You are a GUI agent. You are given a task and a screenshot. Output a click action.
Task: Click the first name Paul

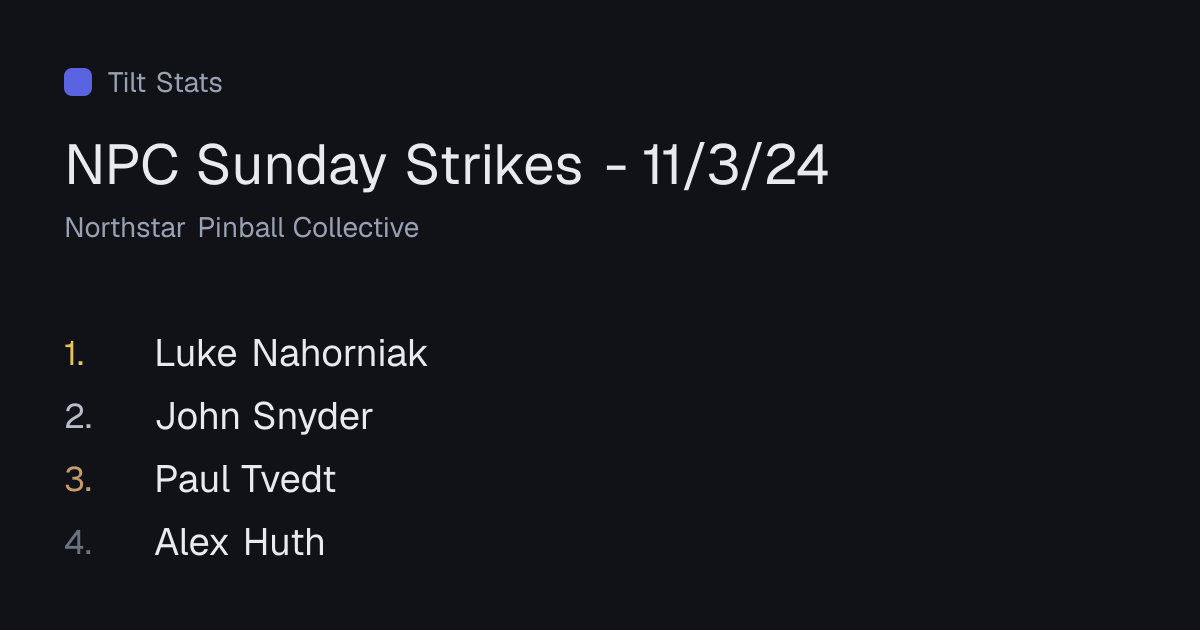point(193,479)
